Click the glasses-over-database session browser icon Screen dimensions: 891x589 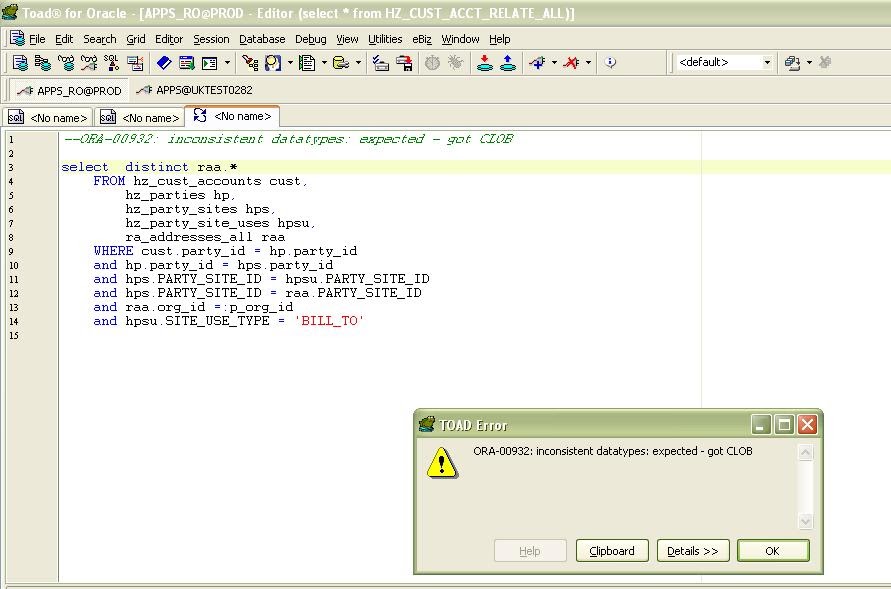pos(66,62)
